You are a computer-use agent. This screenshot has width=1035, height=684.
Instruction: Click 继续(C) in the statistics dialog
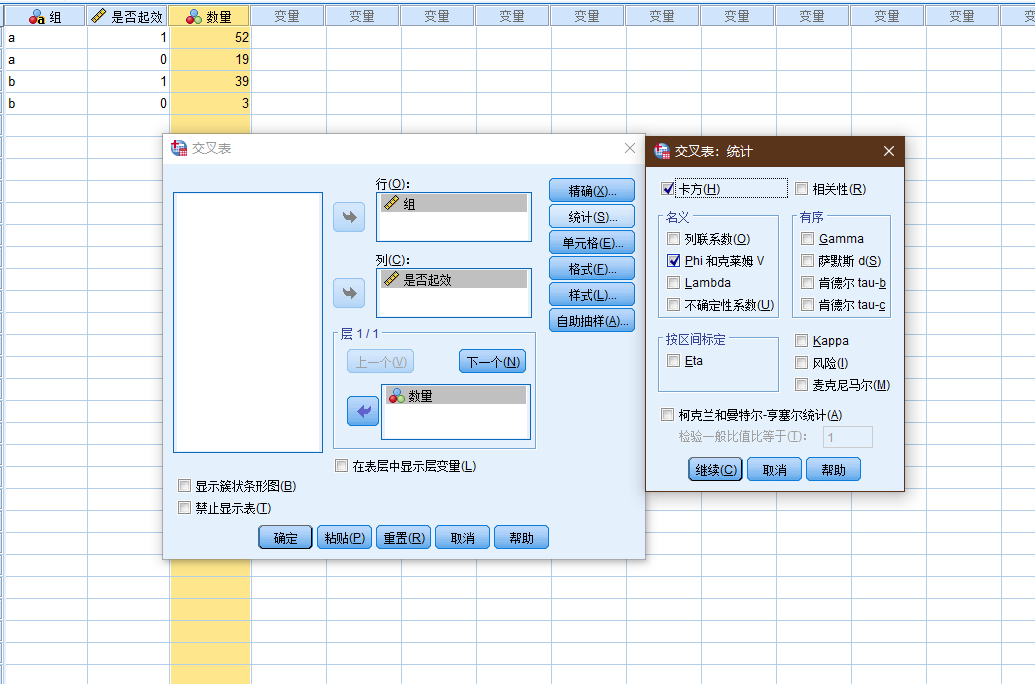pyautogui.click(x=716, y=469)
